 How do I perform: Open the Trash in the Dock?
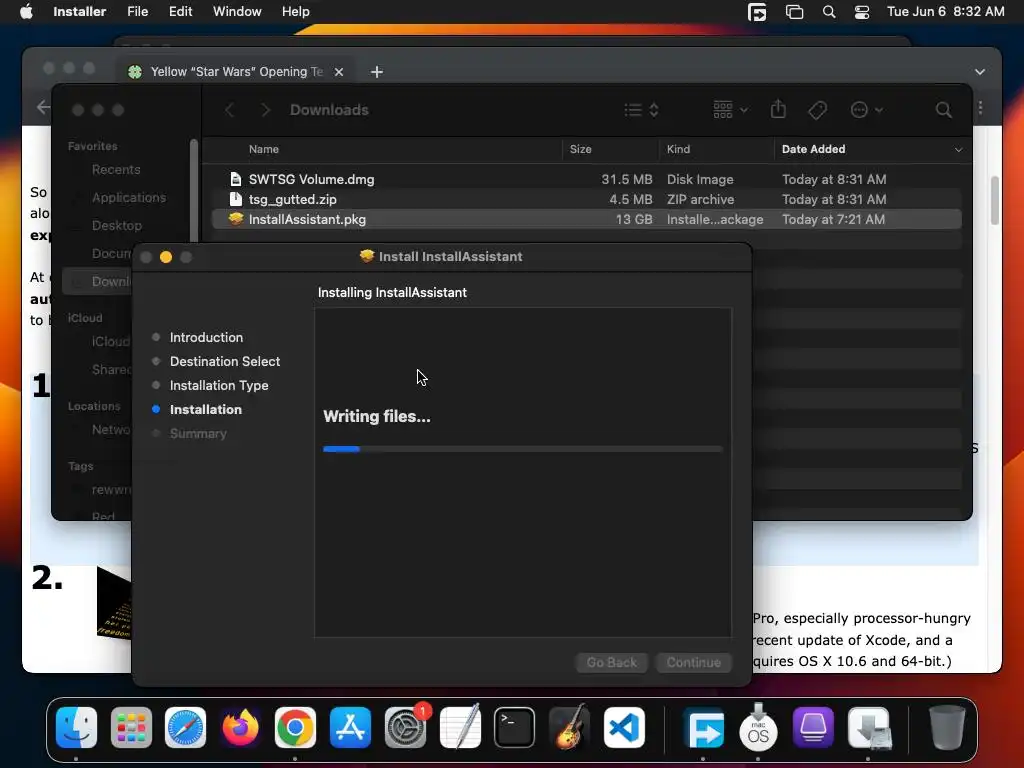tap(947, 728)
